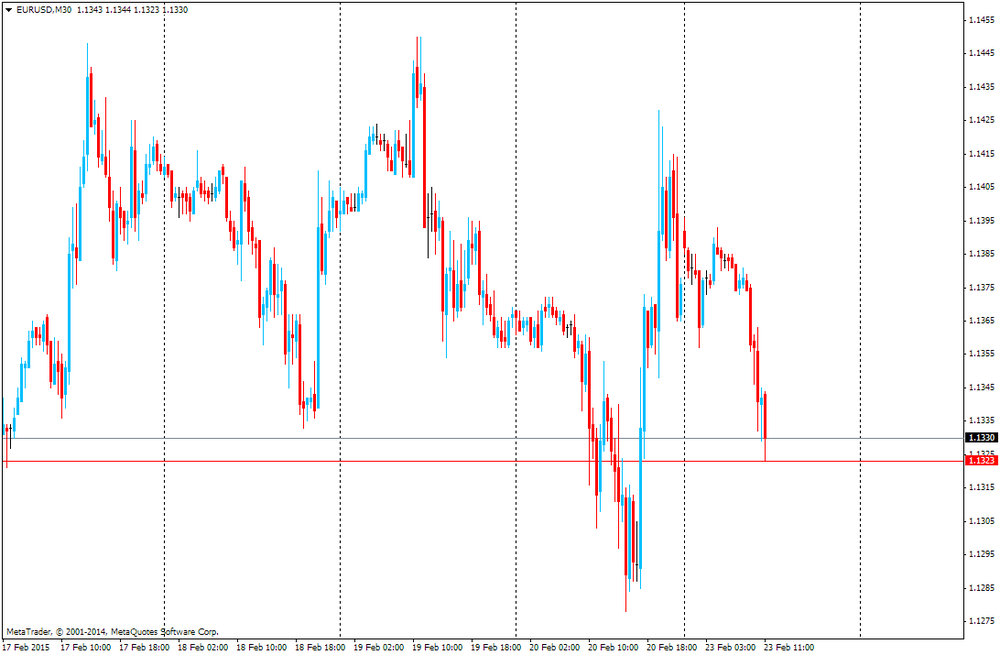Click the 1.1305 price axis label

tap(982, 521)
